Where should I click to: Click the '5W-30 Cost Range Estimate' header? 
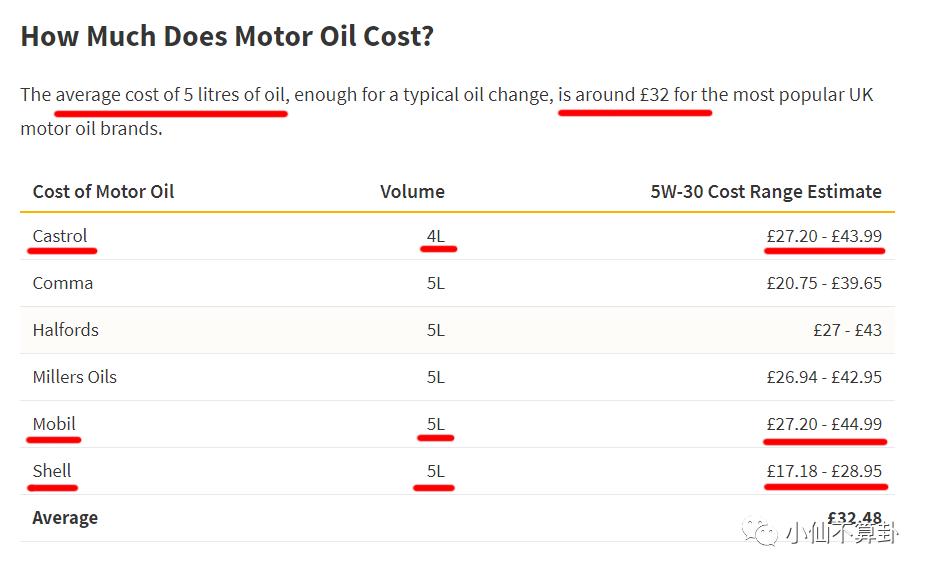(766, 191)
